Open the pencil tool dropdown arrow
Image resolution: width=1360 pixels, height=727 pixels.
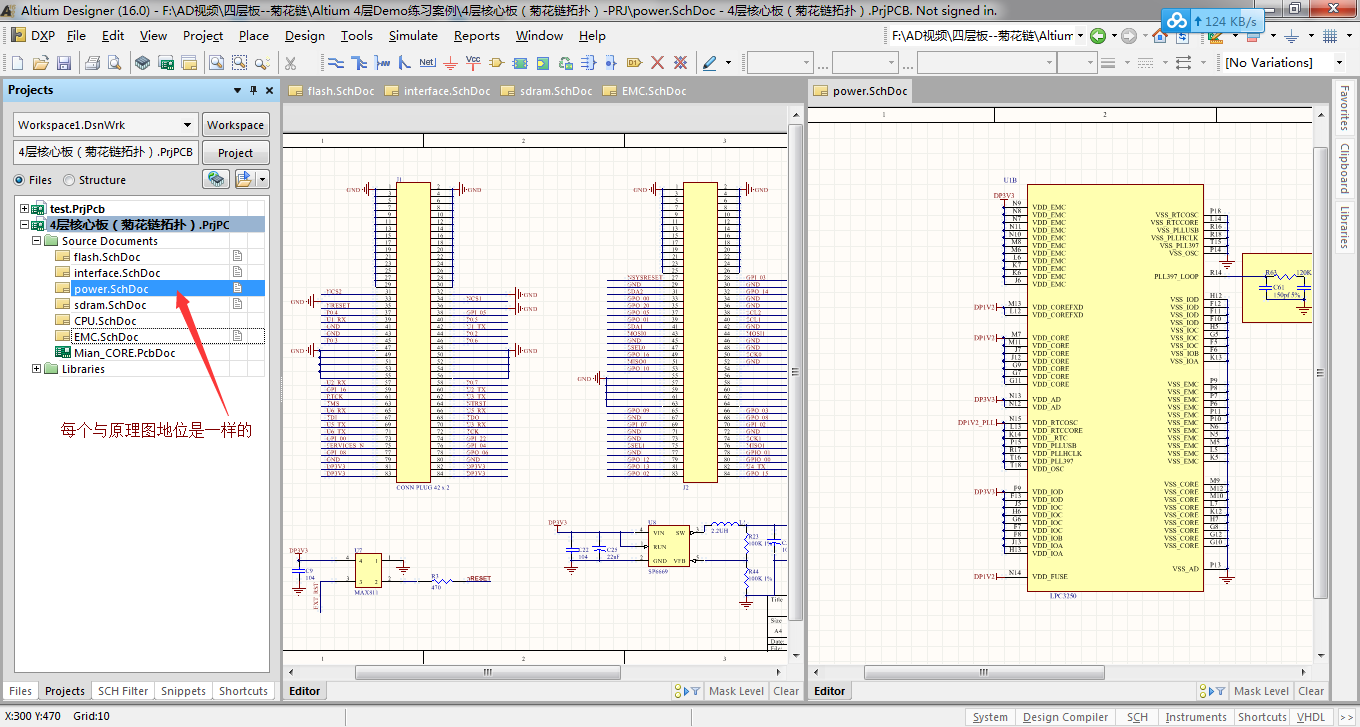click(728, 63)
